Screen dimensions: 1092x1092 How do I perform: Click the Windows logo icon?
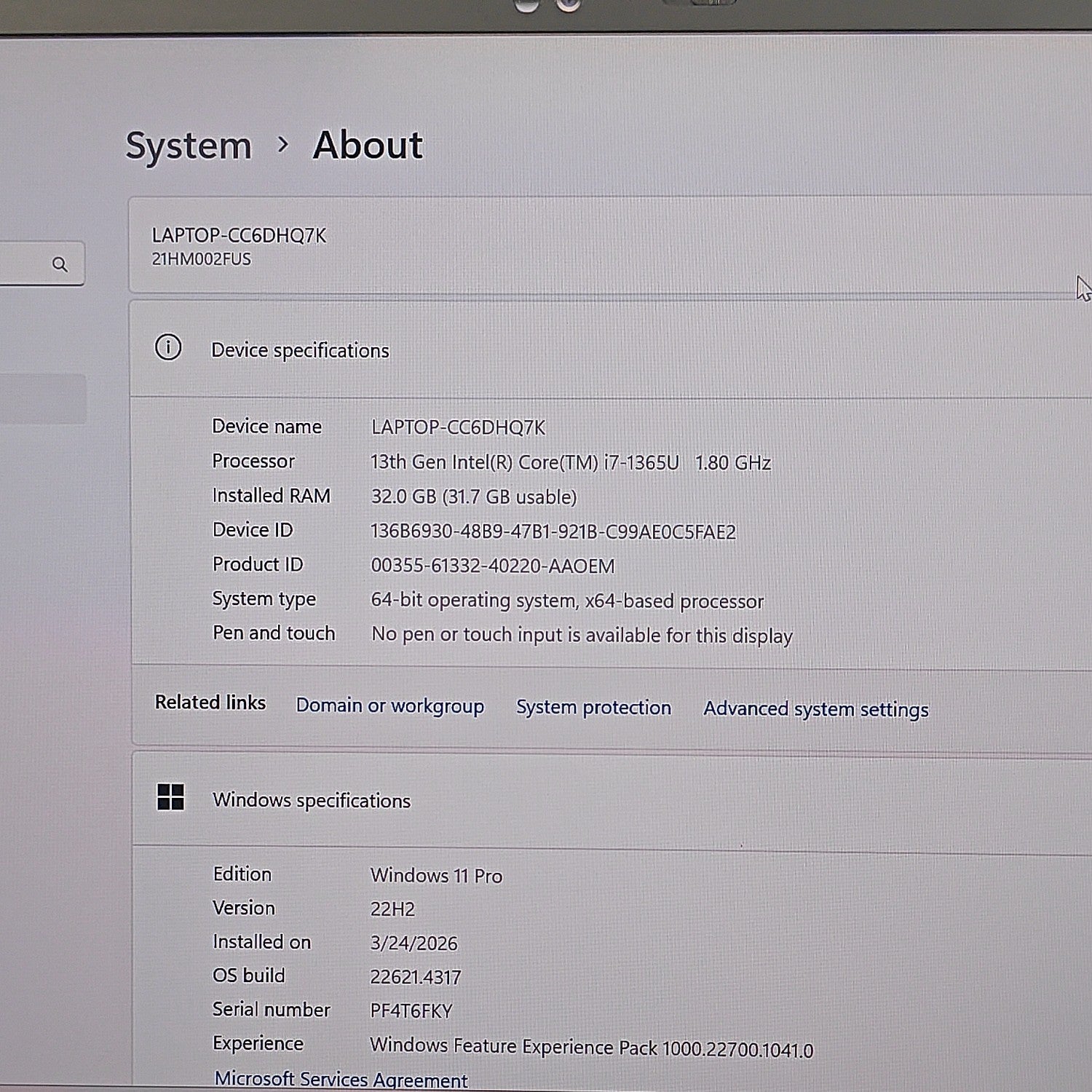(170, 797)
